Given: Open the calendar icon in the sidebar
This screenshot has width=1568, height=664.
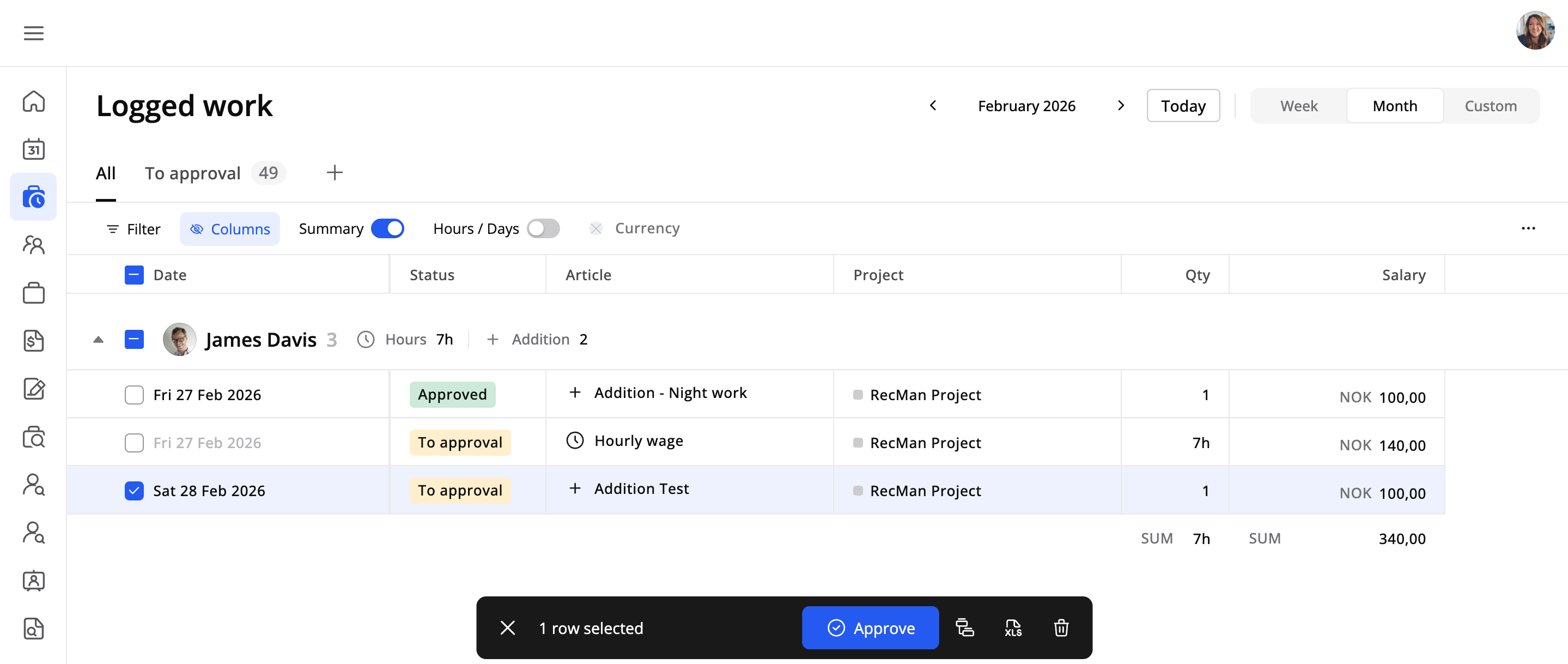Looking at the screenshot, I should coord(33,149).
